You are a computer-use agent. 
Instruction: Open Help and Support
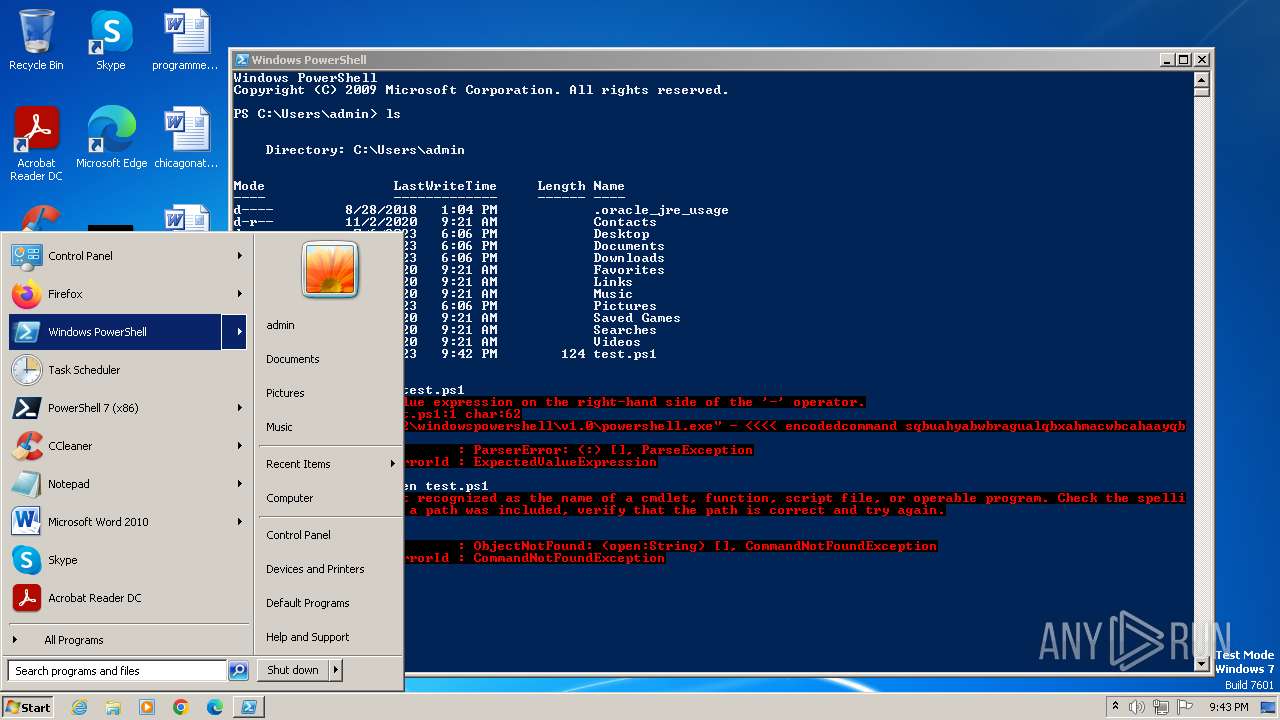click(x=330, y=637)
